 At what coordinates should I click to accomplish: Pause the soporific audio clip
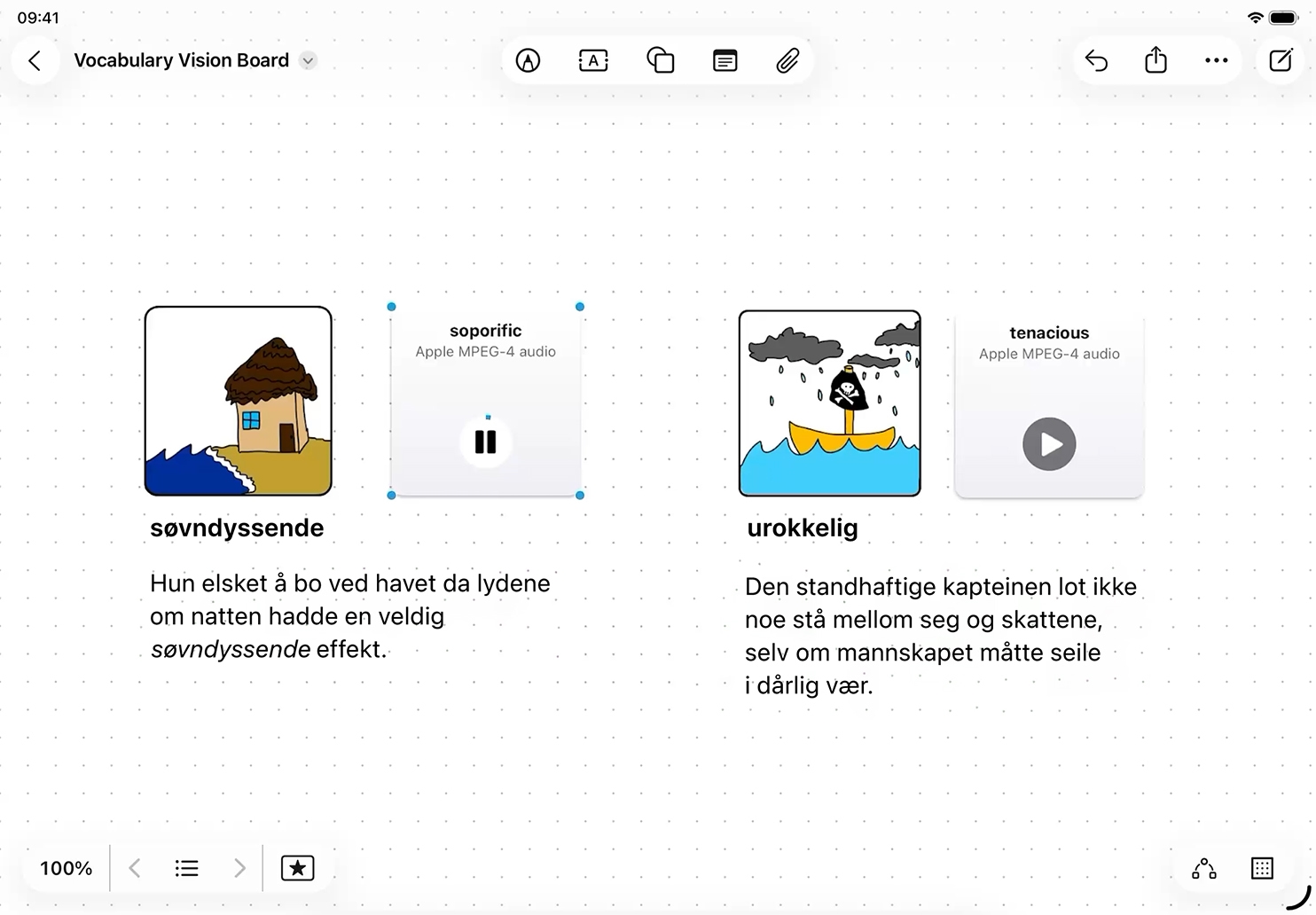485,442
